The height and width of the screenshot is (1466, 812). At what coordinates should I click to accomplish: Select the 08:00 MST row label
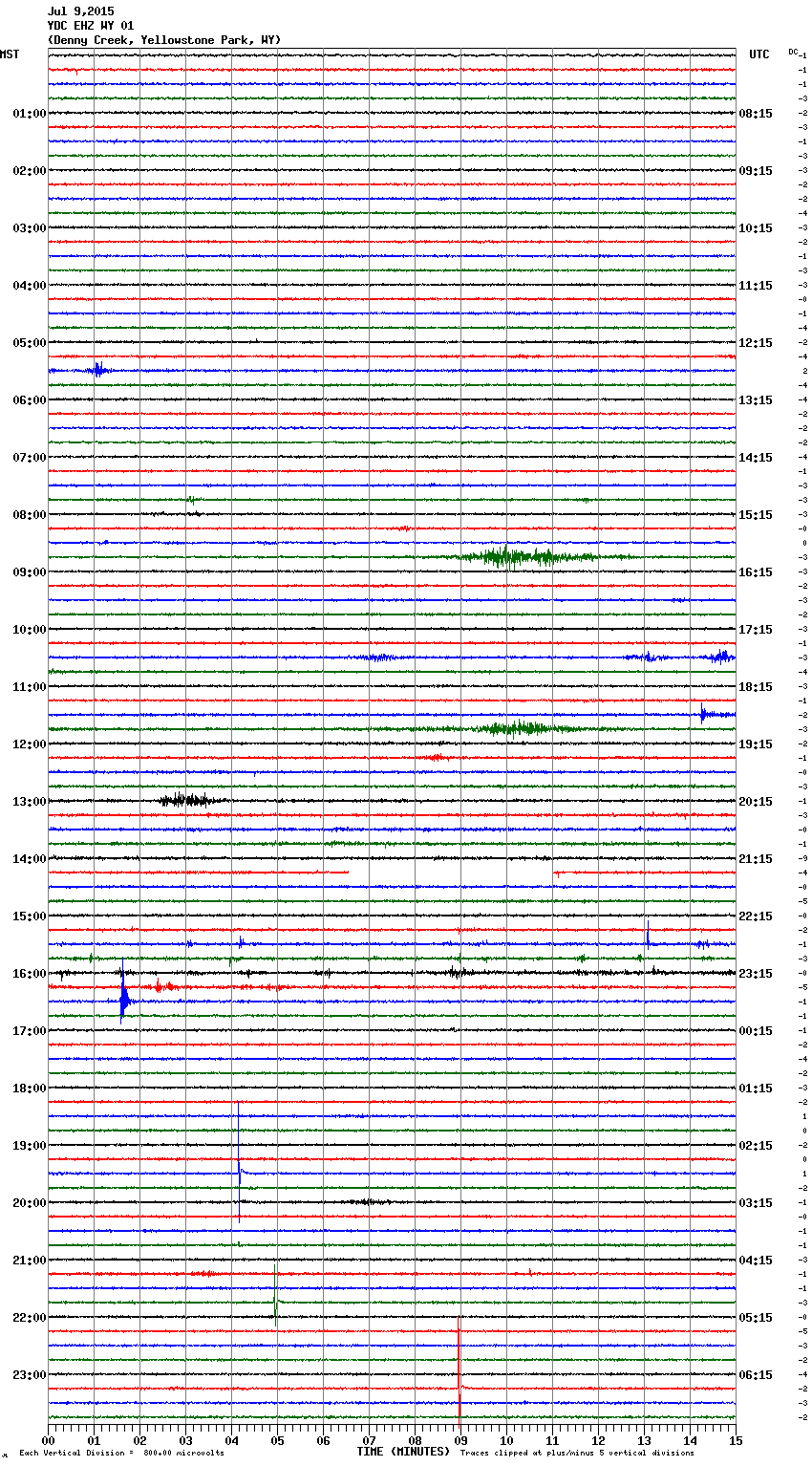[x=30, y=515]
